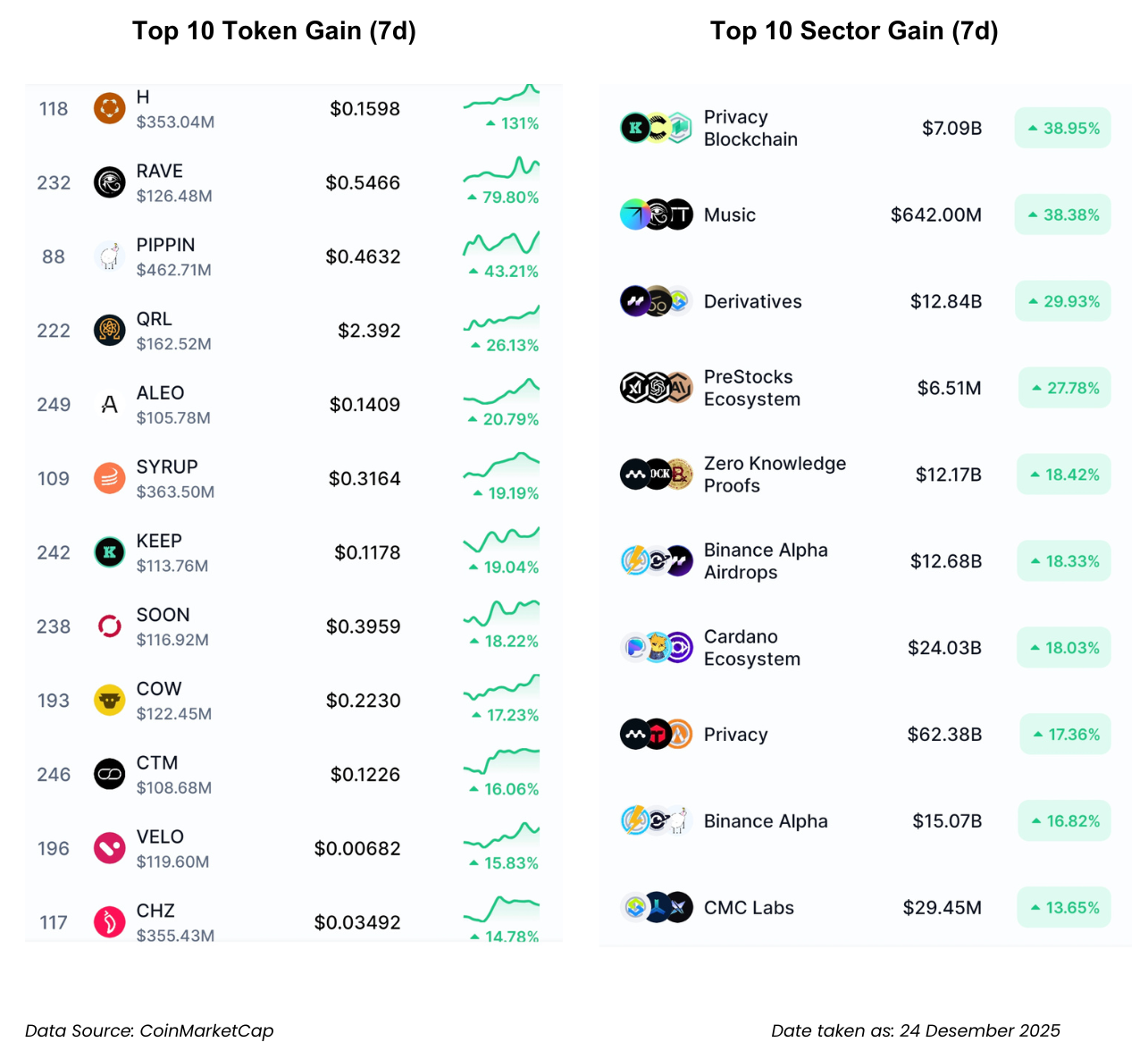1148x1059 pixels.
Task: Open the Music sector link
Action: 729,215
